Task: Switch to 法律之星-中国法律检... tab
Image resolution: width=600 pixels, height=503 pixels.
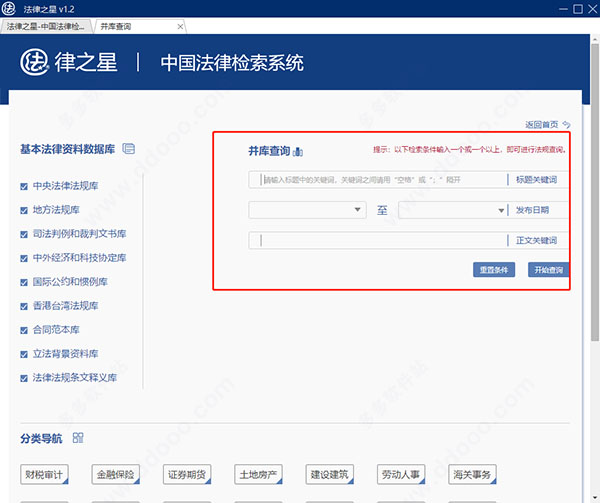Action: [x=46, y=26]
